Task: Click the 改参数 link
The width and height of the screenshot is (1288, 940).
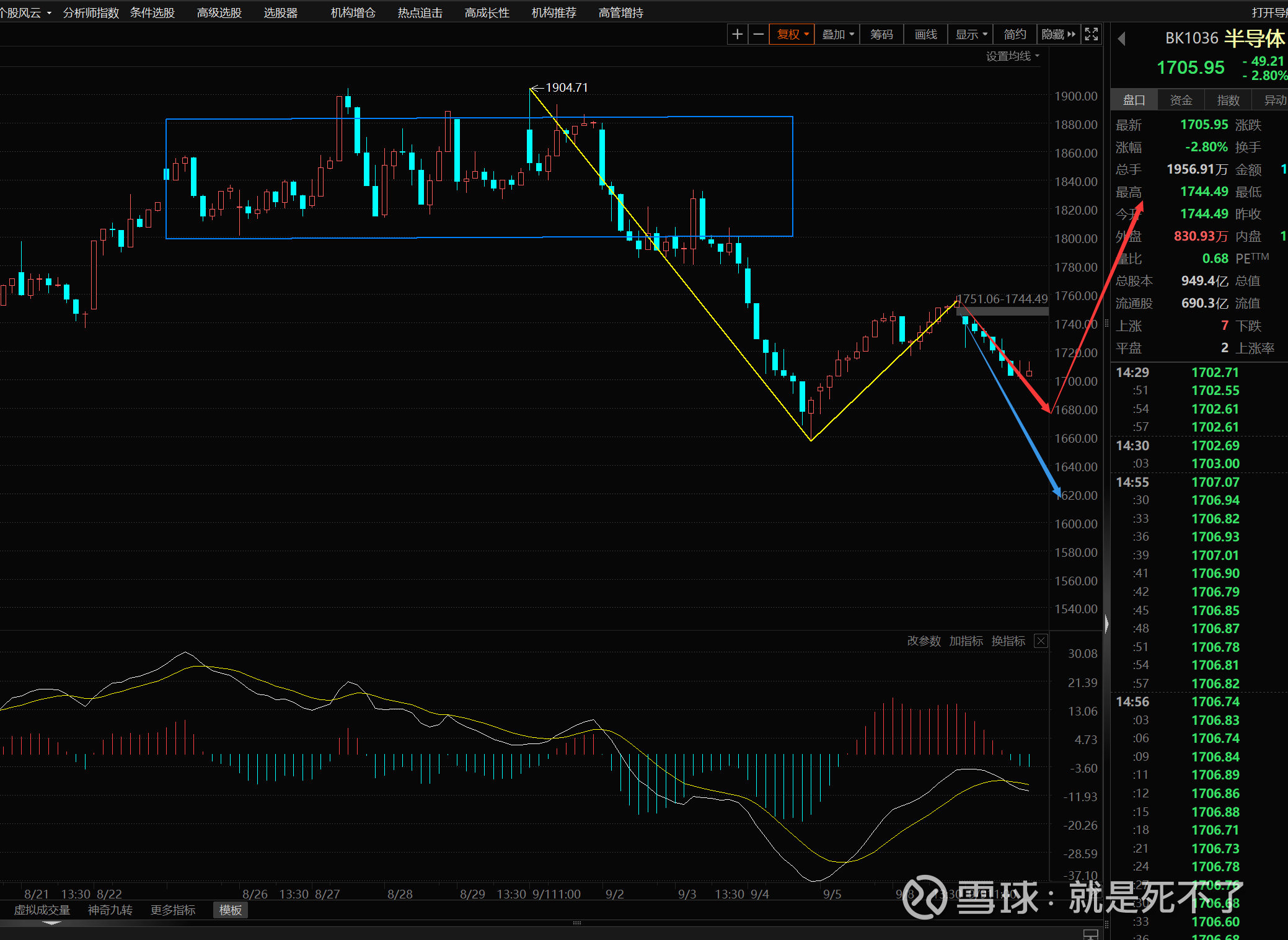Action: click(924, 641)
